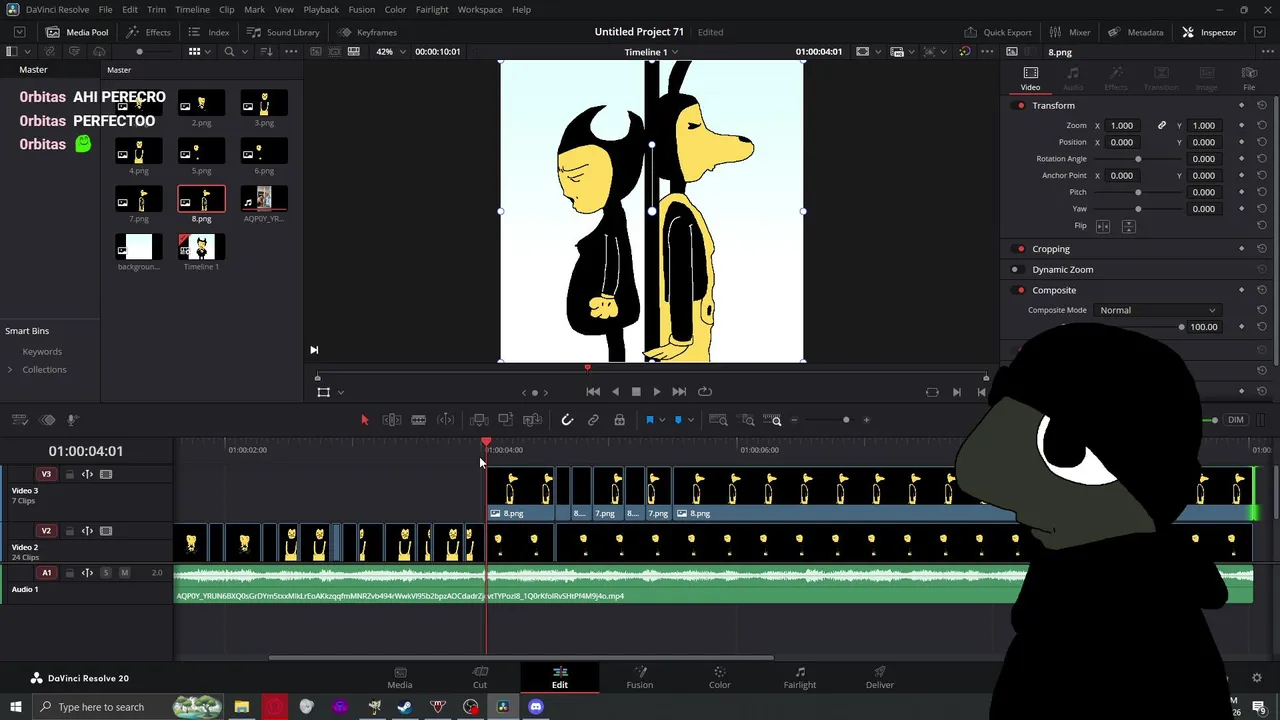Open the Sound Library panel
This screenshot has width=1280, height=720.
point(283,32)
